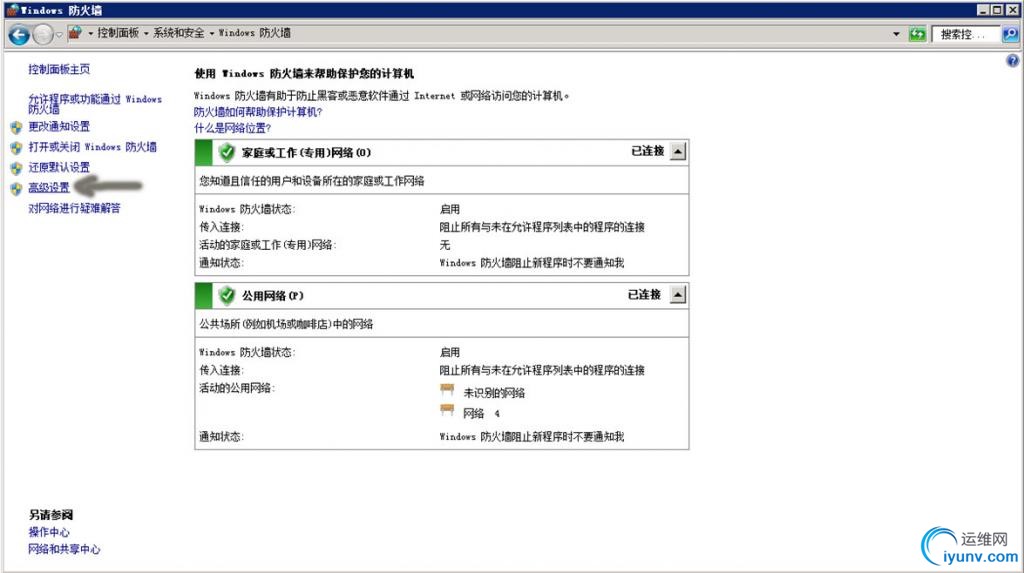Click the 公用网络 (P) section header
1024x573 pixels.
(x=441, y=295)
